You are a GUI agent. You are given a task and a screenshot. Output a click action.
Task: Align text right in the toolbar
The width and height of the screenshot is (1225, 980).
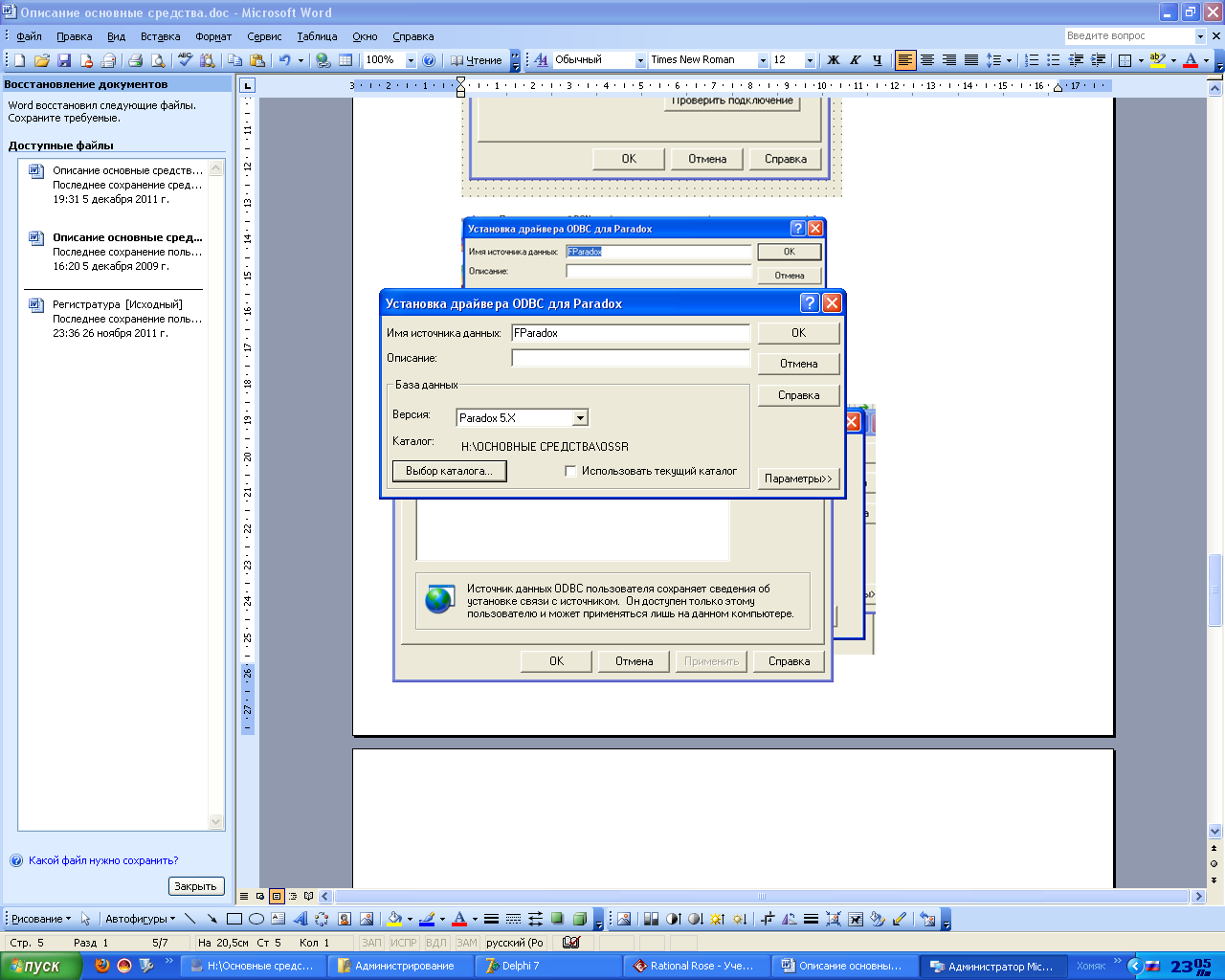coord(949,60)
